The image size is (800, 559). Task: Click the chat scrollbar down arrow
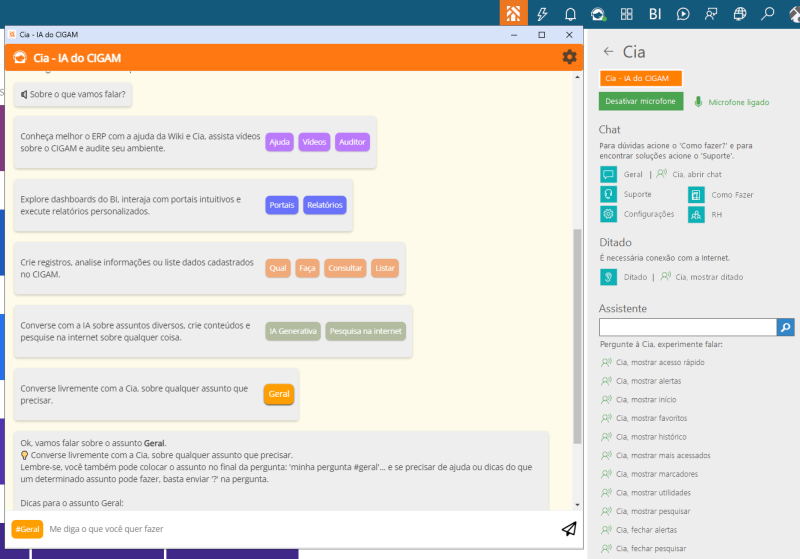coord(577,505)
